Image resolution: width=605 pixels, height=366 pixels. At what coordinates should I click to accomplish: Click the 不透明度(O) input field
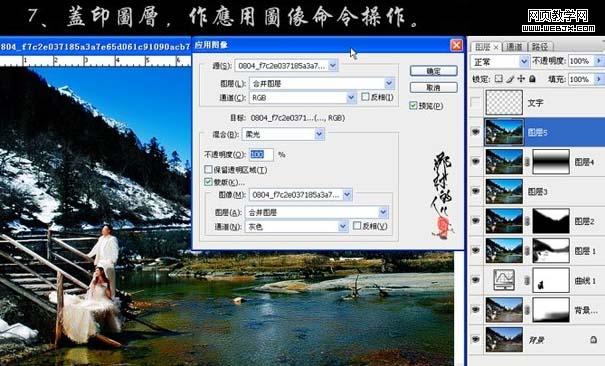(261, 155)
